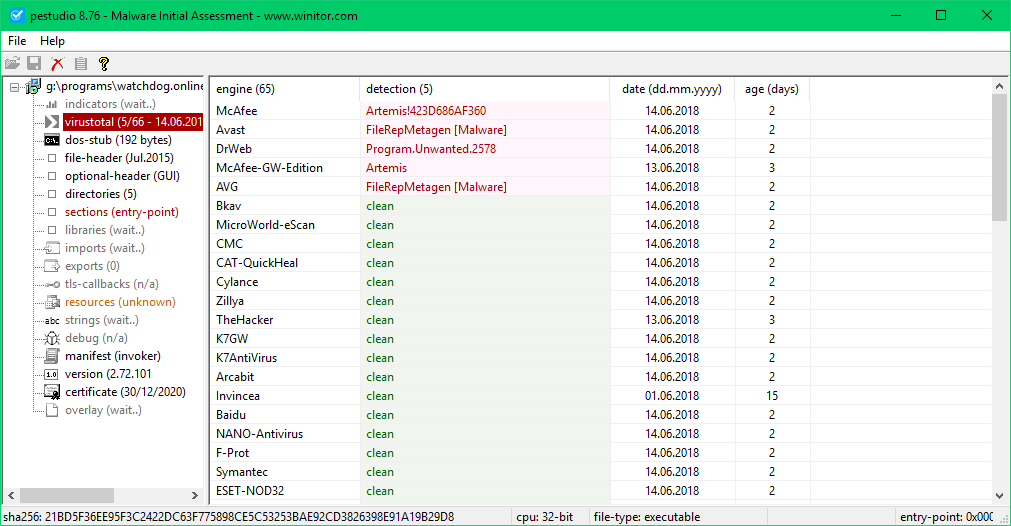Toggle the sections checkbox

click(x=52, y=212)
